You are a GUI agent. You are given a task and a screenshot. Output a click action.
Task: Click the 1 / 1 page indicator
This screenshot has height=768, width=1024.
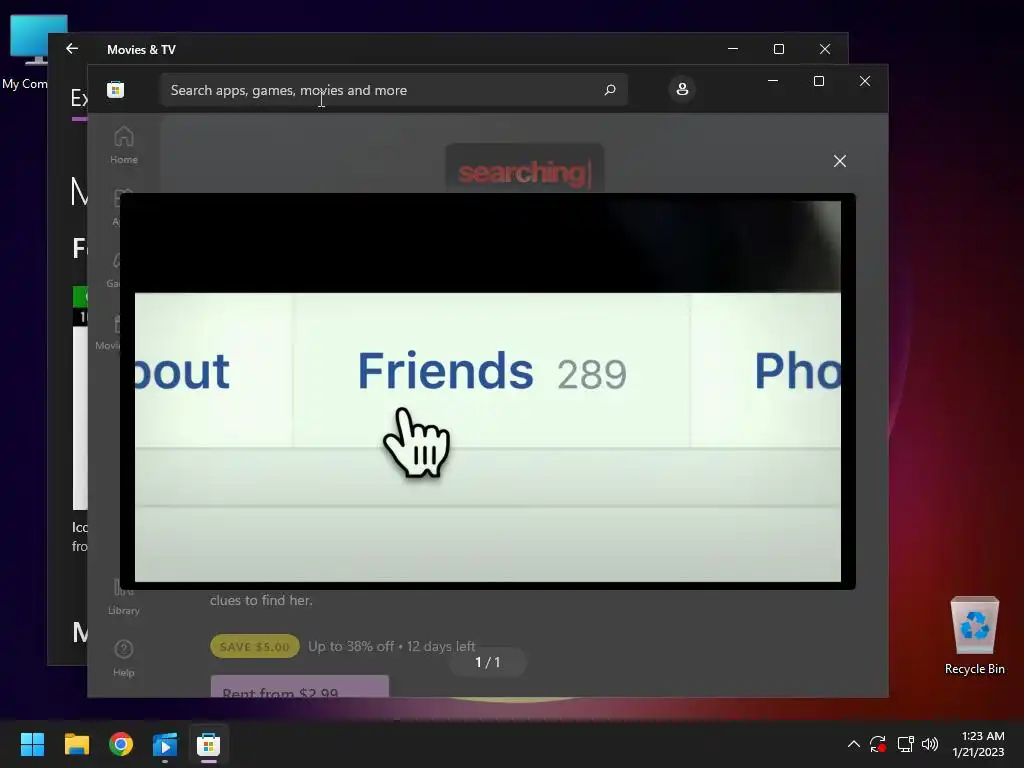click(488, 662)
